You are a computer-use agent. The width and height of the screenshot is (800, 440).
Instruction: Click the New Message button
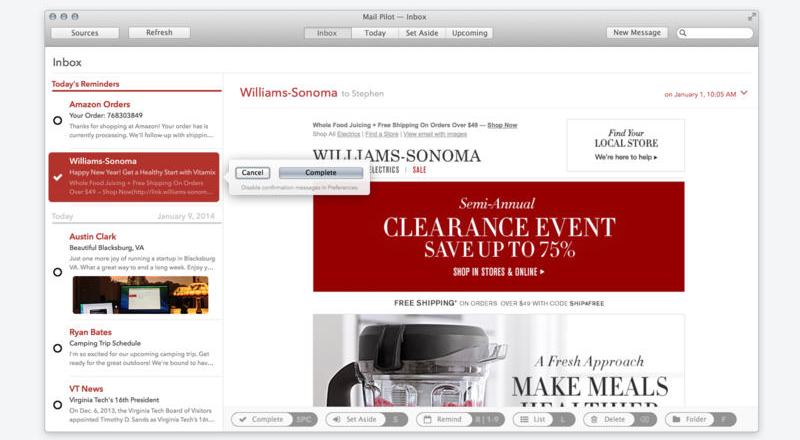point(637,33)
